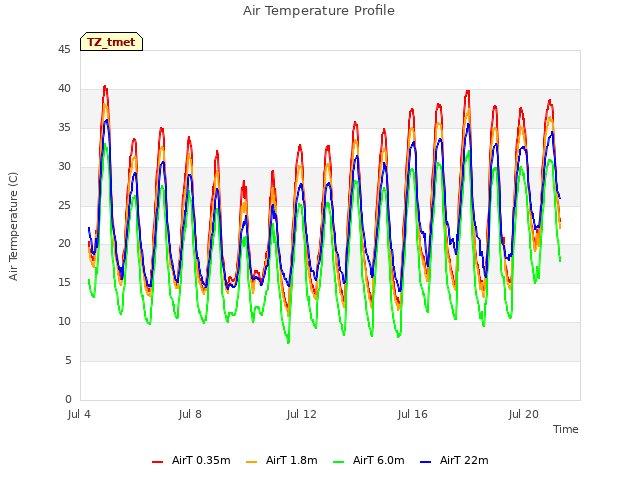Image resolution: width=640 pixels, height=480 pixels.
Task: Click the orange AirT 1.8m legend swatch
Action: click(x=252, y=462)
